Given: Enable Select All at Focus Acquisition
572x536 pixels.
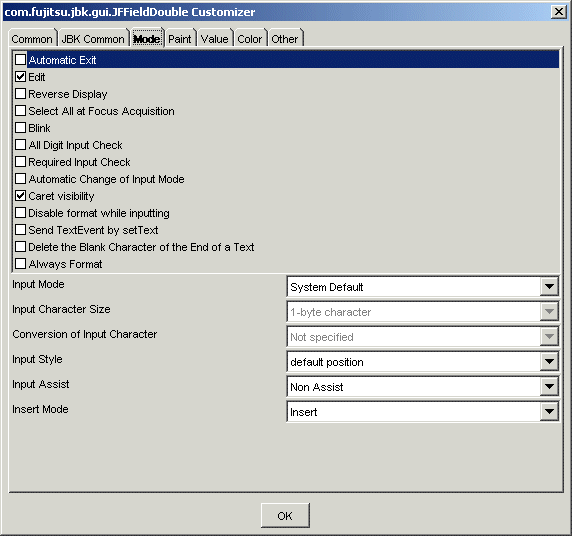Looking at the screenshot, I should [x=20, y=111].
